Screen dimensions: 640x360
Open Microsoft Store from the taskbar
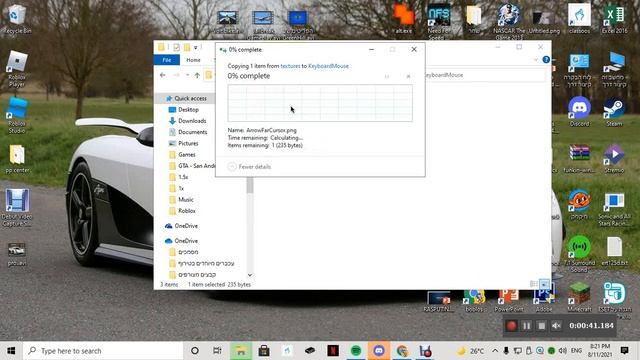point(264,351)
